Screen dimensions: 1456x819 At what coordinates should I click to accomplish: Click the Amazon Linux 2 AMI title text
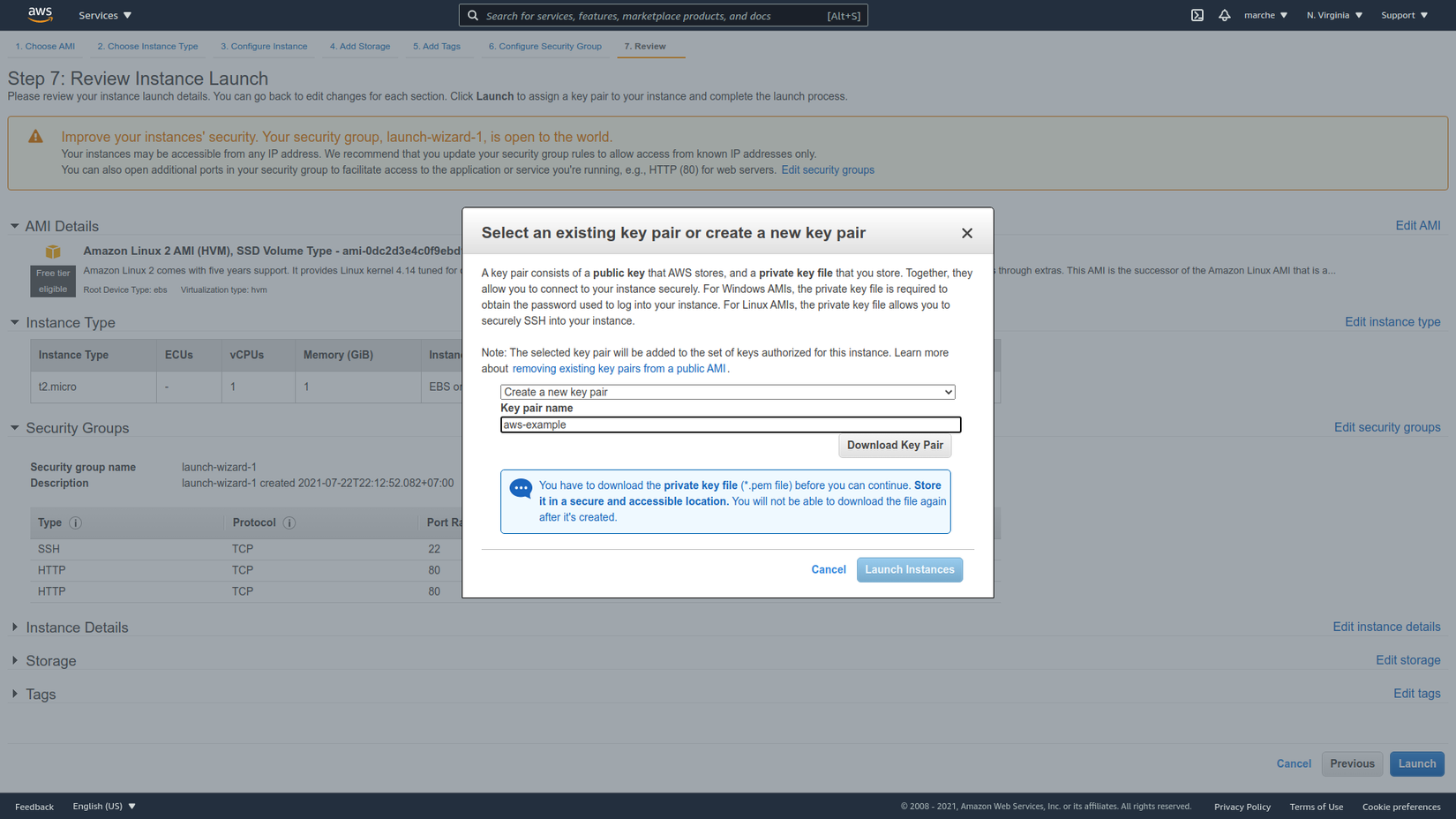pos(273,251)
